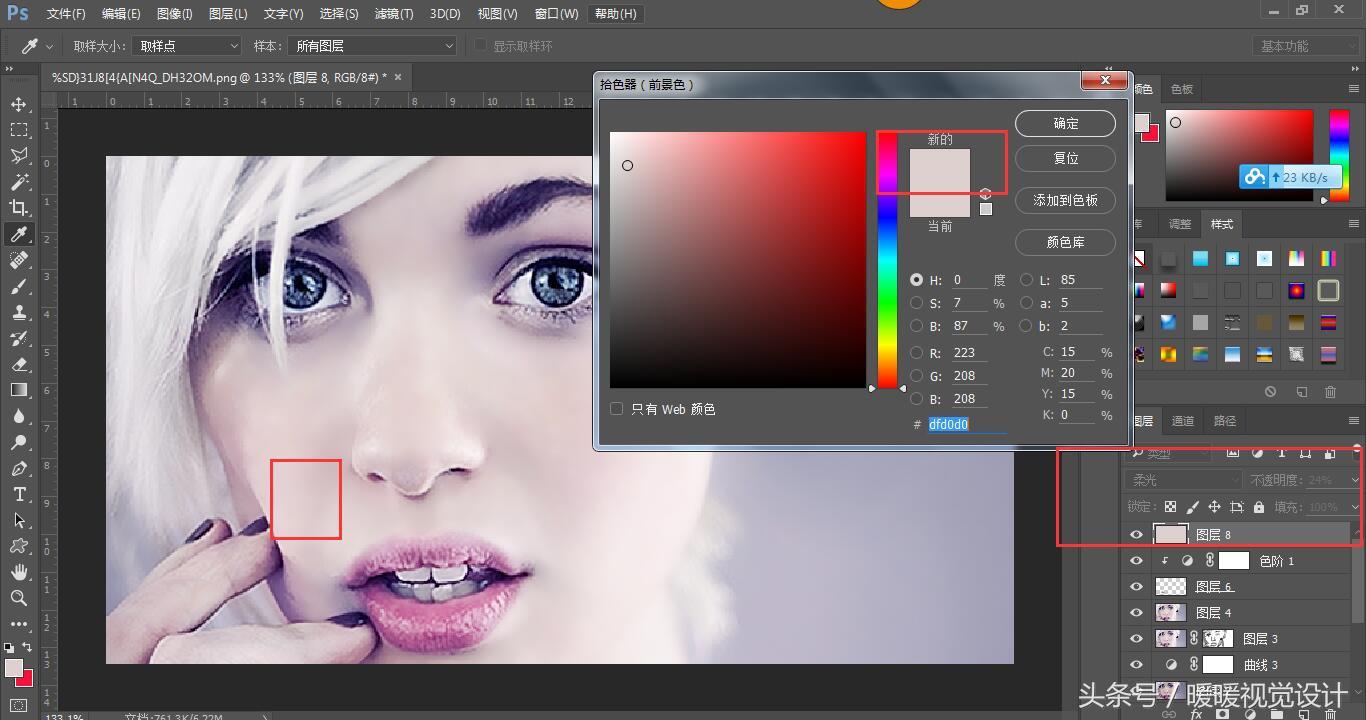
Task: Select the Polygonal Lasso tool
Action: [19, 156]
